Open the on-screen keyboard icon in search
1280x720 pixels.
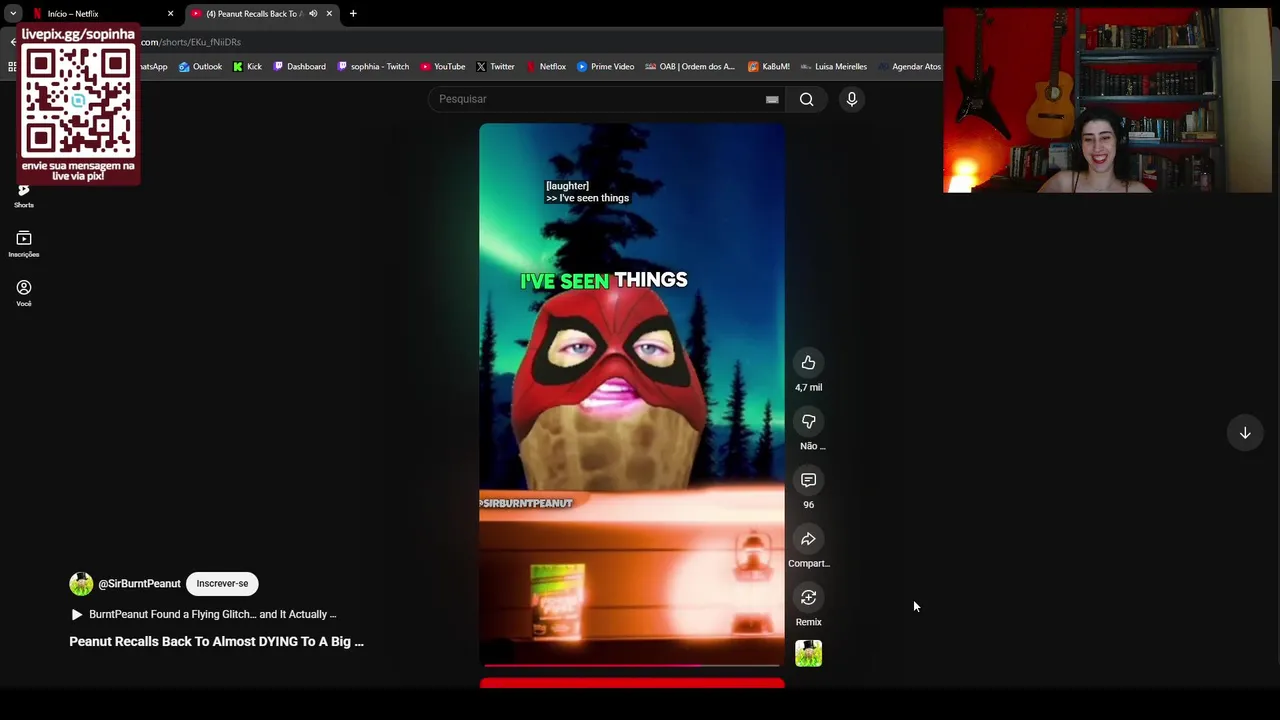[772, 99]
